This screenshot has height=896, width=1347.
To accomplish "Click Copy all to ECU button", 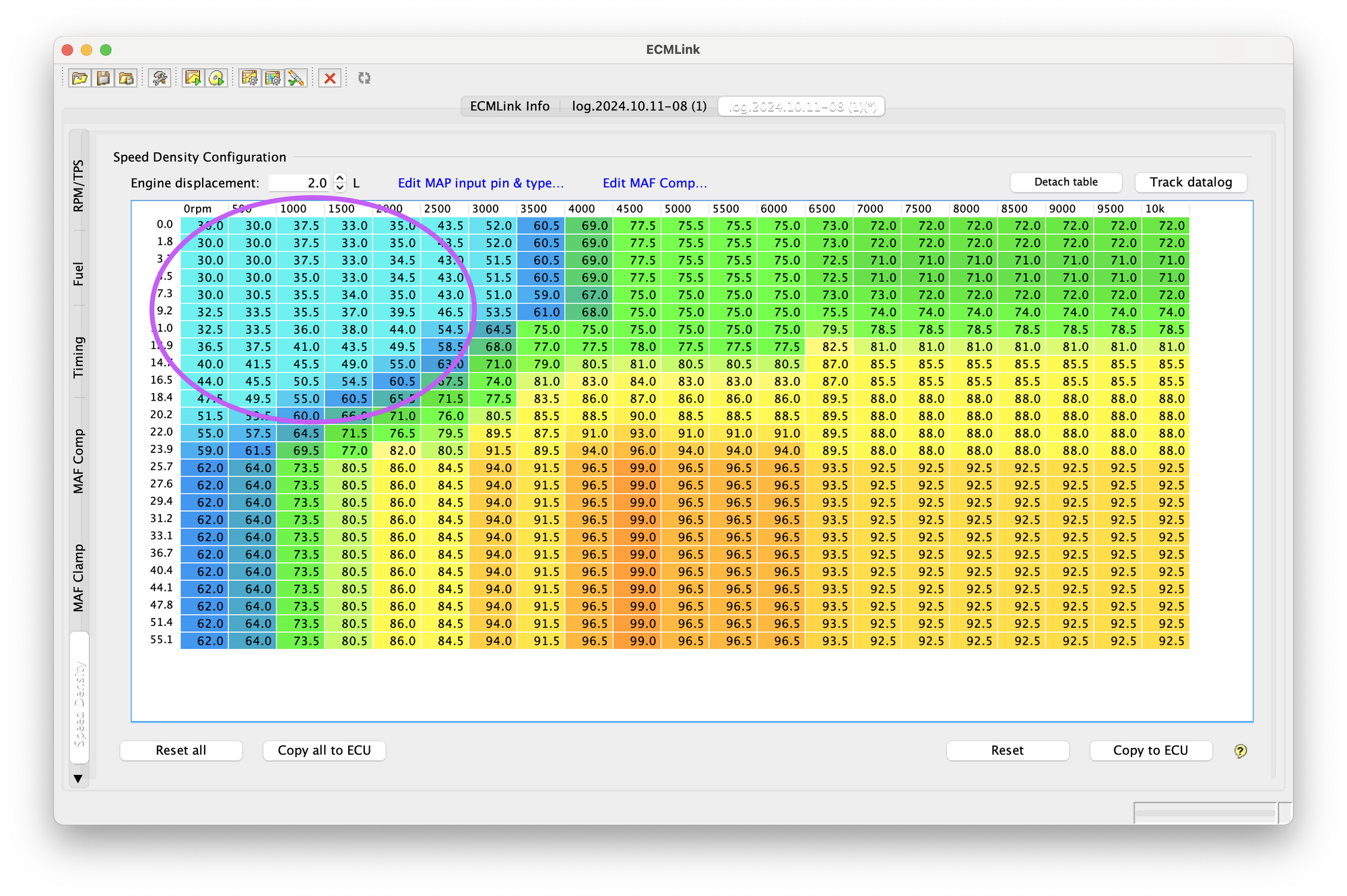I will (x=324, y=751).
